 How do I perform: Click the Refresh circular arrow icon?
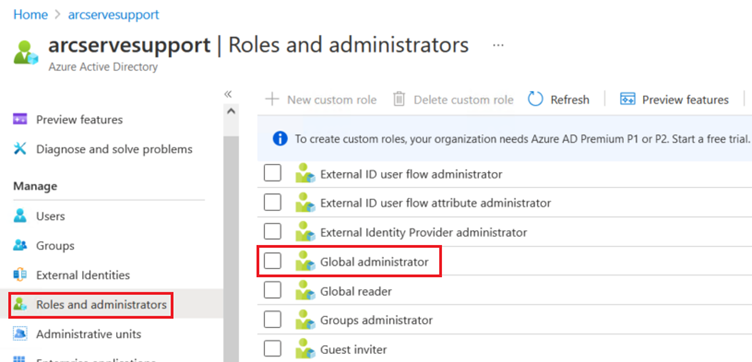pyautogui.click(x=535, y=99)
